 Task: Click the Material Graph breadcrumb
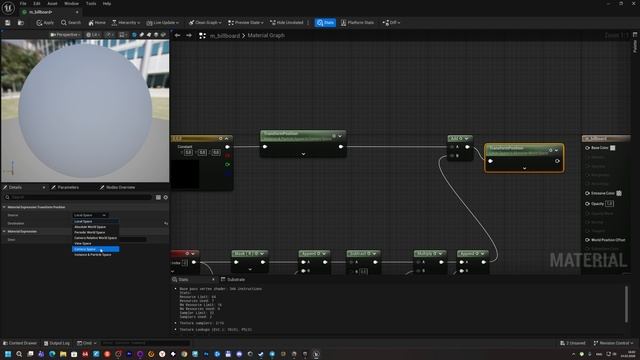point(266,36)
